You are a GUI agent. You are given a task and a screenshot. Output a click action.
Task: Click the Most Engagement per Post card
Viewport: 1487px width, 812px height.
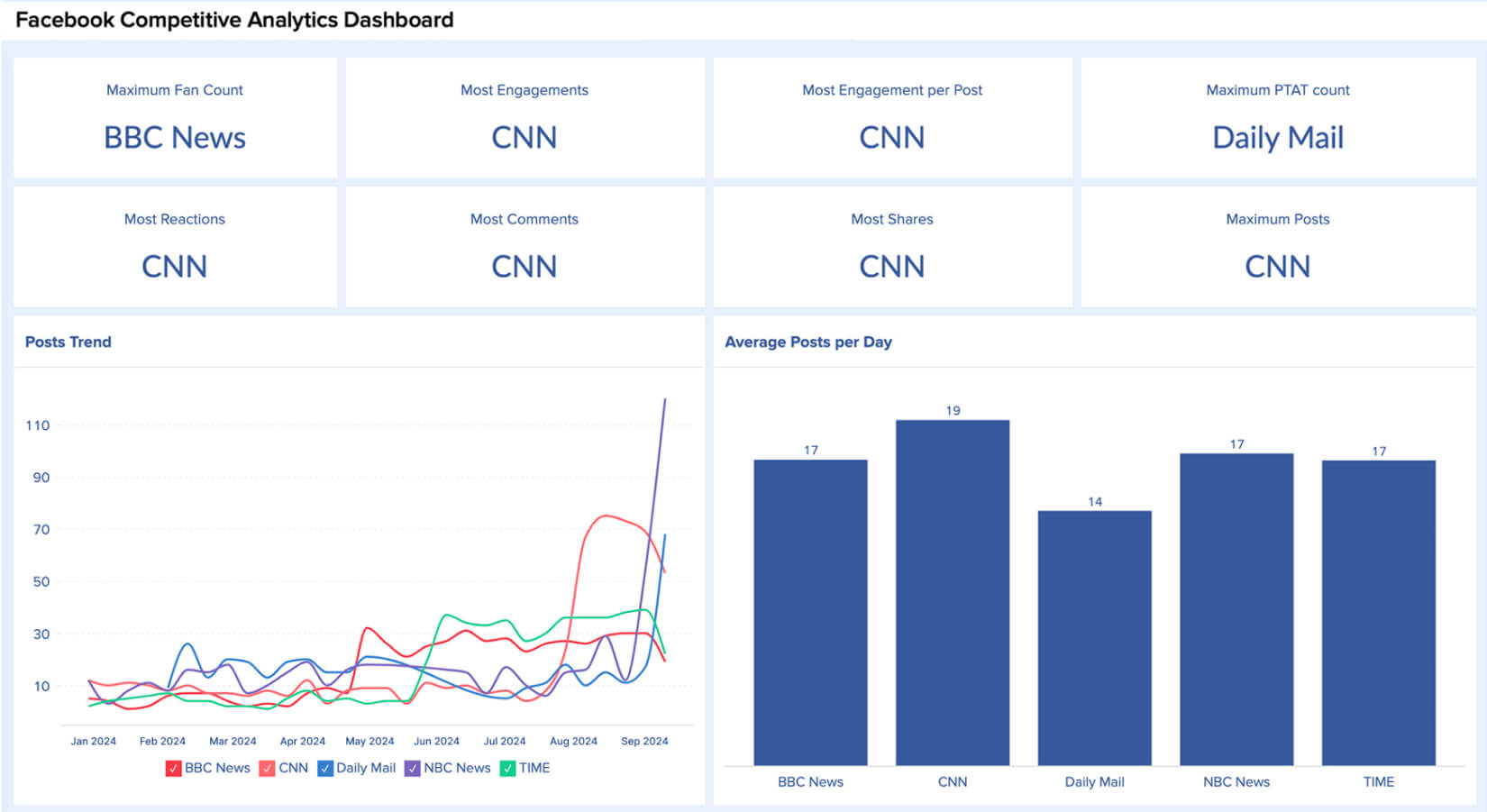[x=891, y=117]
